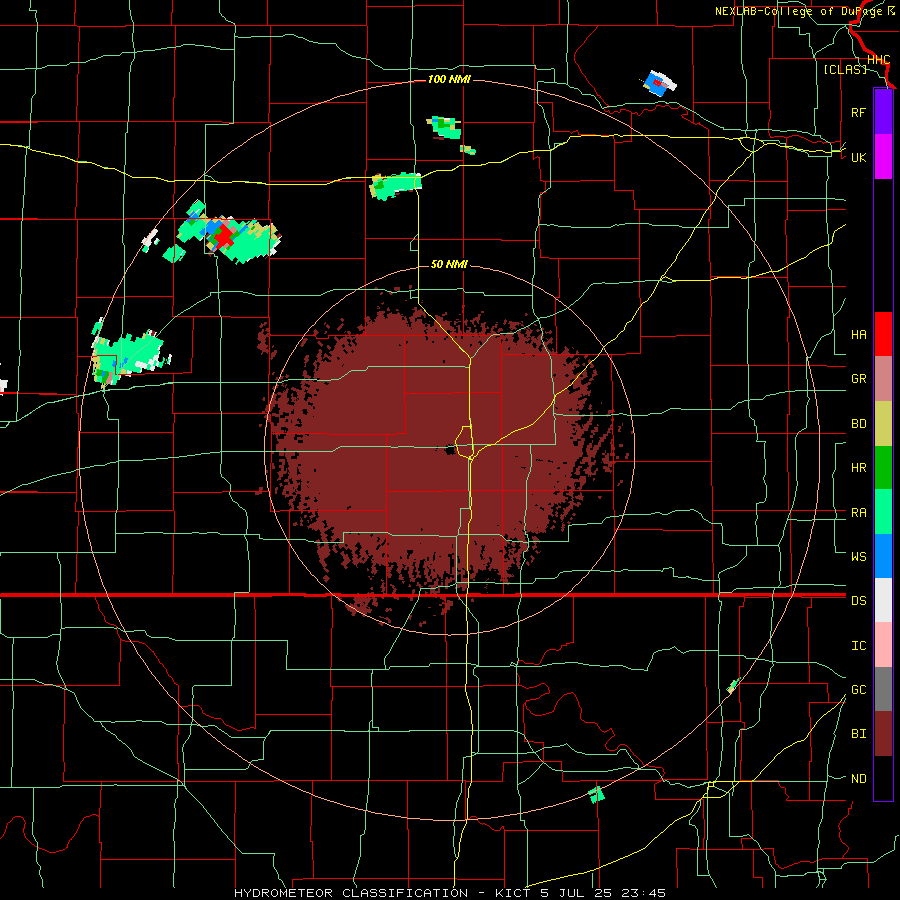Choose the DS white legend block
Viewport: 900px width, 900px height.
point(883,600)
